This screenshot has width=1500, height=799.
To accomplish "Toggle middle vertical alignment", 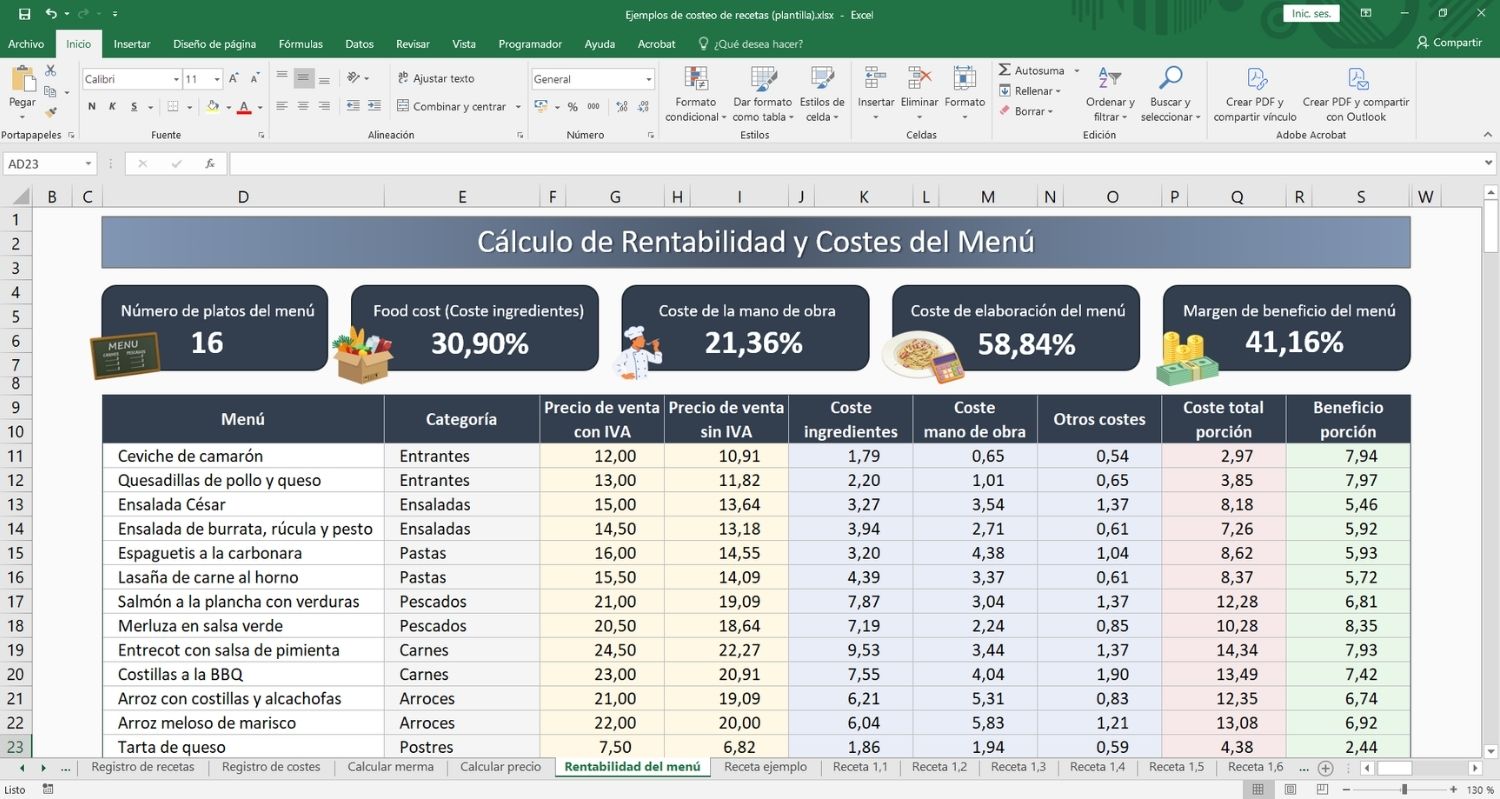I will coord(303,78).
